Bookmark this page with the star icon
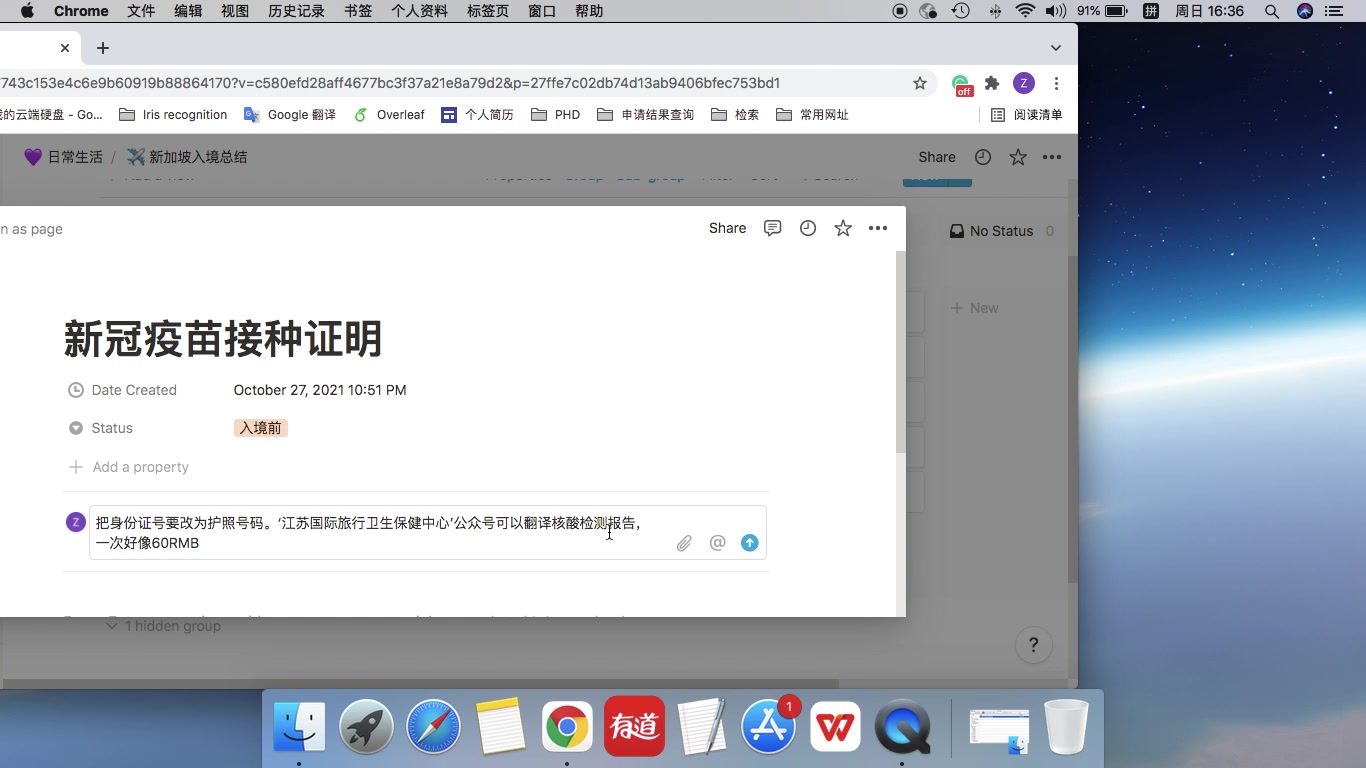 pos(920,83)
